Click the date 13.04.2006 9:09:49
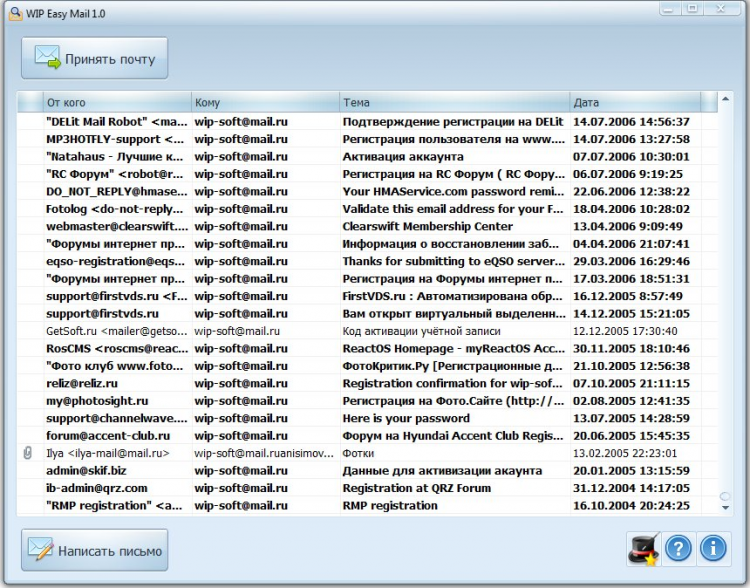750x588 pixels. click(x=628, y=226)
